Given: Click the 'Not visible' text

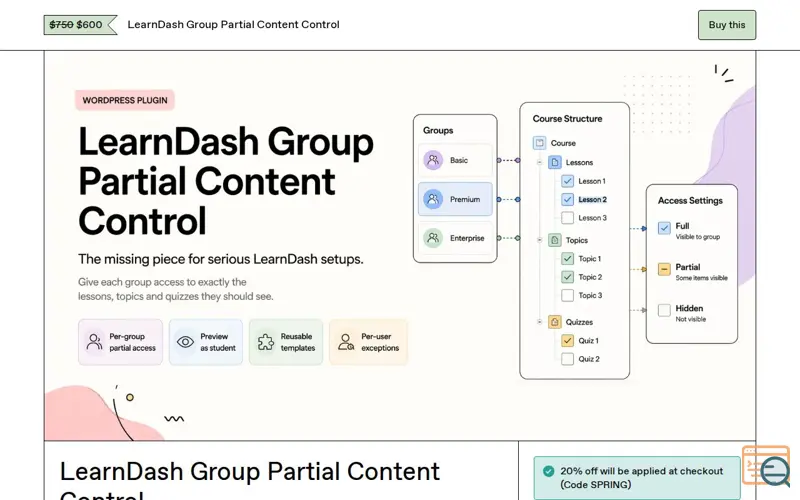Looking at the screenshot, I should [691, 319].
